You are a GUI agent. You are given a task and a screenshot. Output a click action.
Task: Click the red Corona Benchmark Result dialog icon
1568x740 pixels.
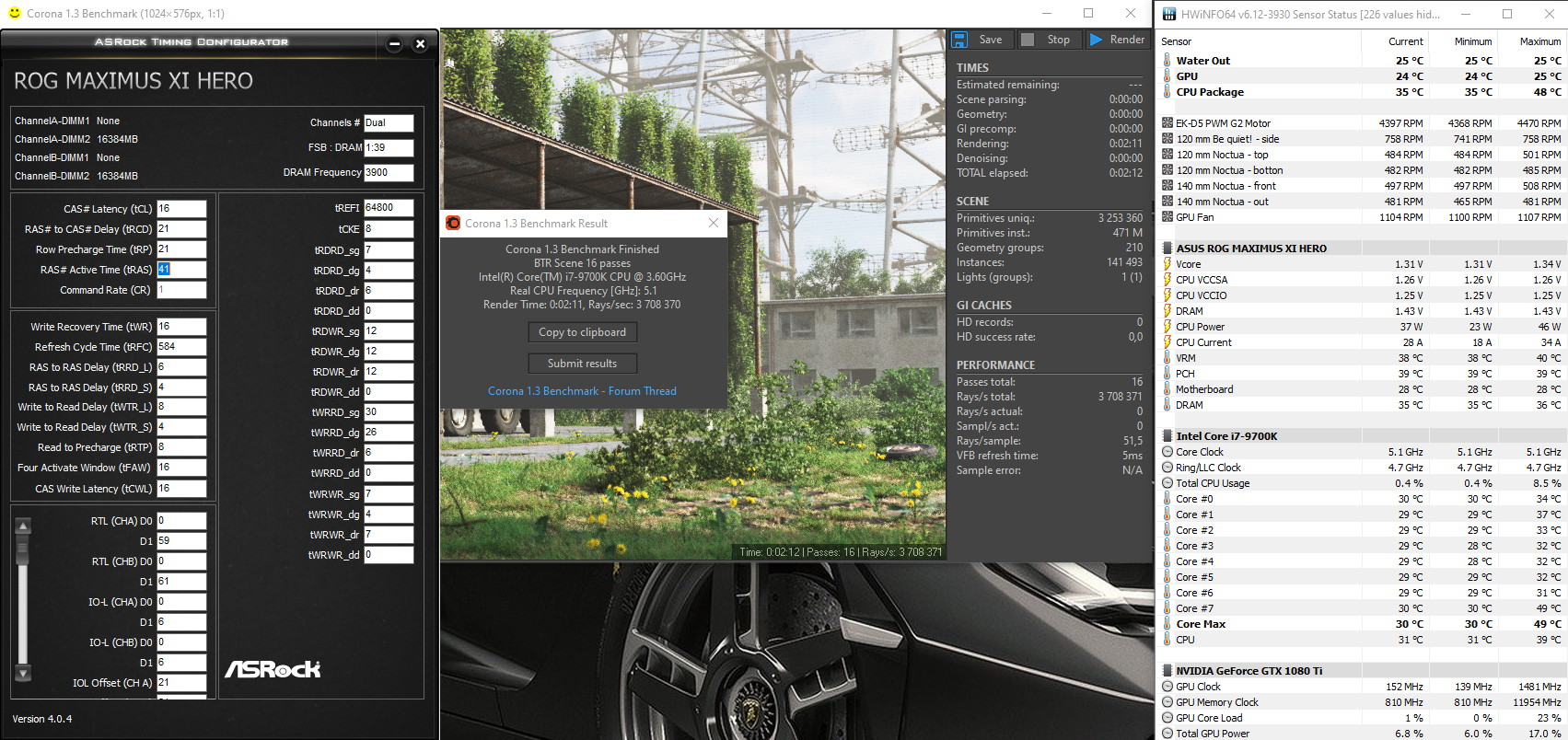(453, 223)
